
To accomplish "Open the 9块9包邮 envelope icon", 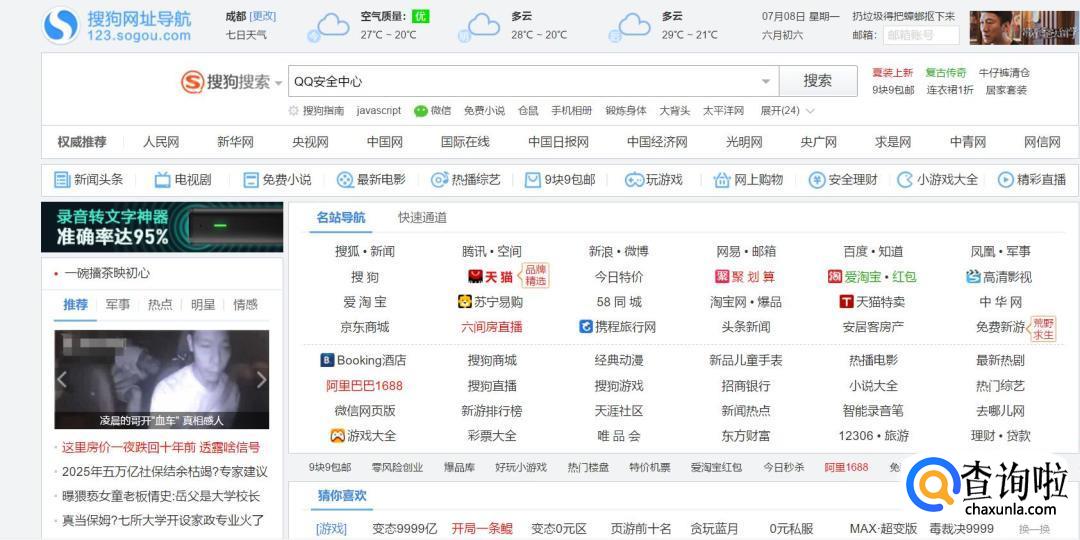I will tap(532, 180).
